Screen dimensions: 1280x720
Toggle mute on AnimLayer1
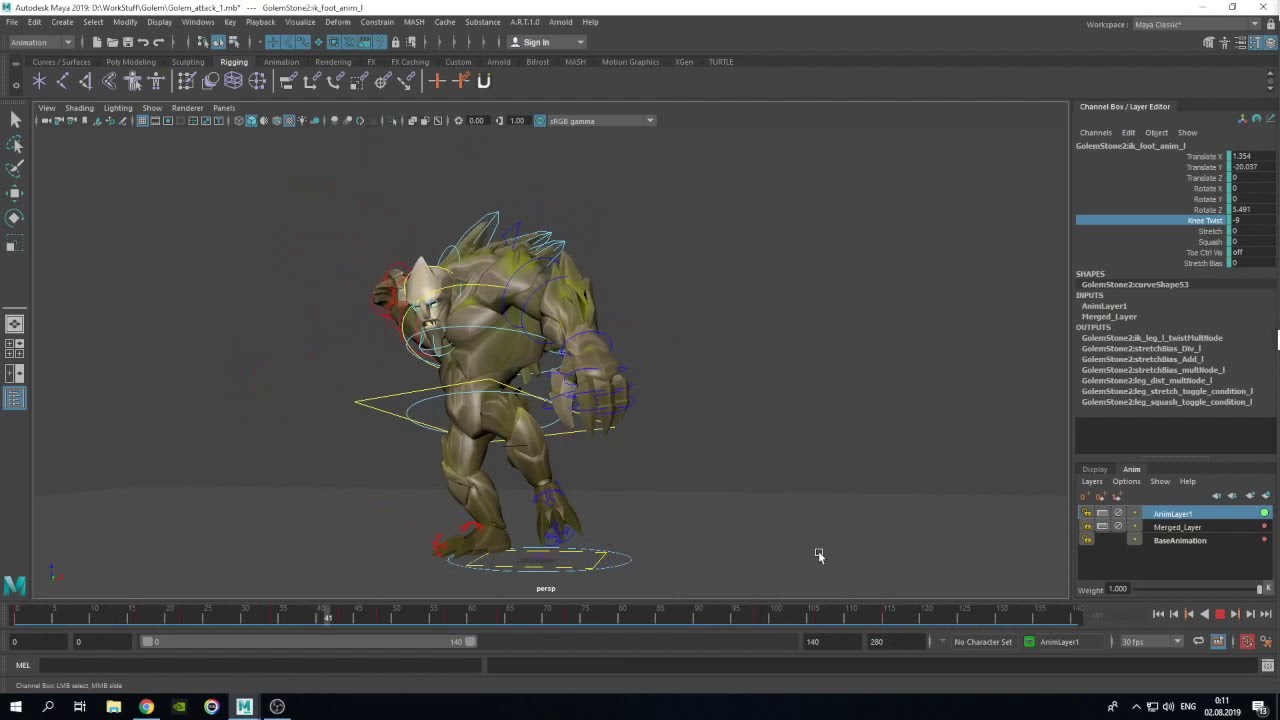(x=1118, y=513)
